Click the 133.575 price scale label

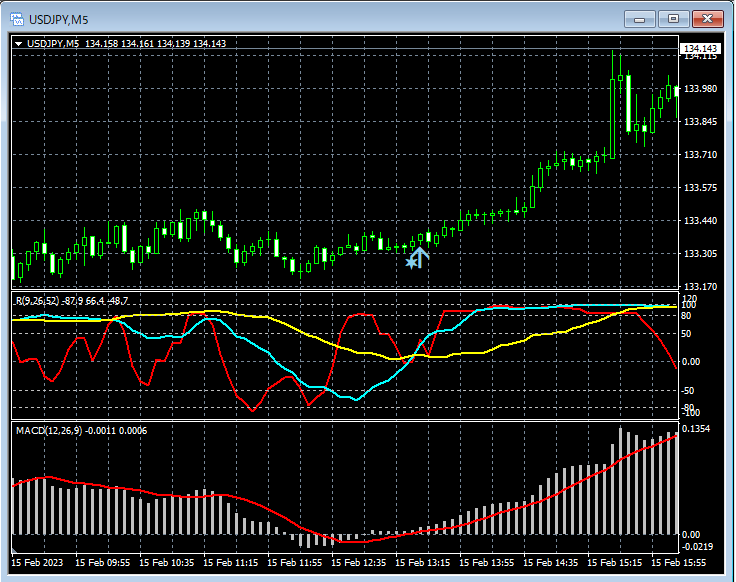(x=700, y=188)
